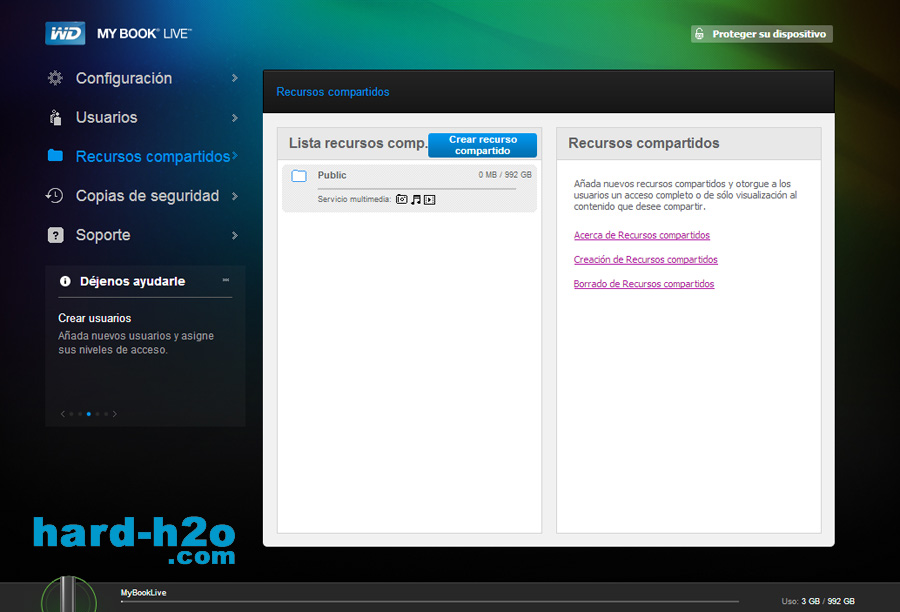
Task: Click the Configuración gear icon
Action: [55, 78]
